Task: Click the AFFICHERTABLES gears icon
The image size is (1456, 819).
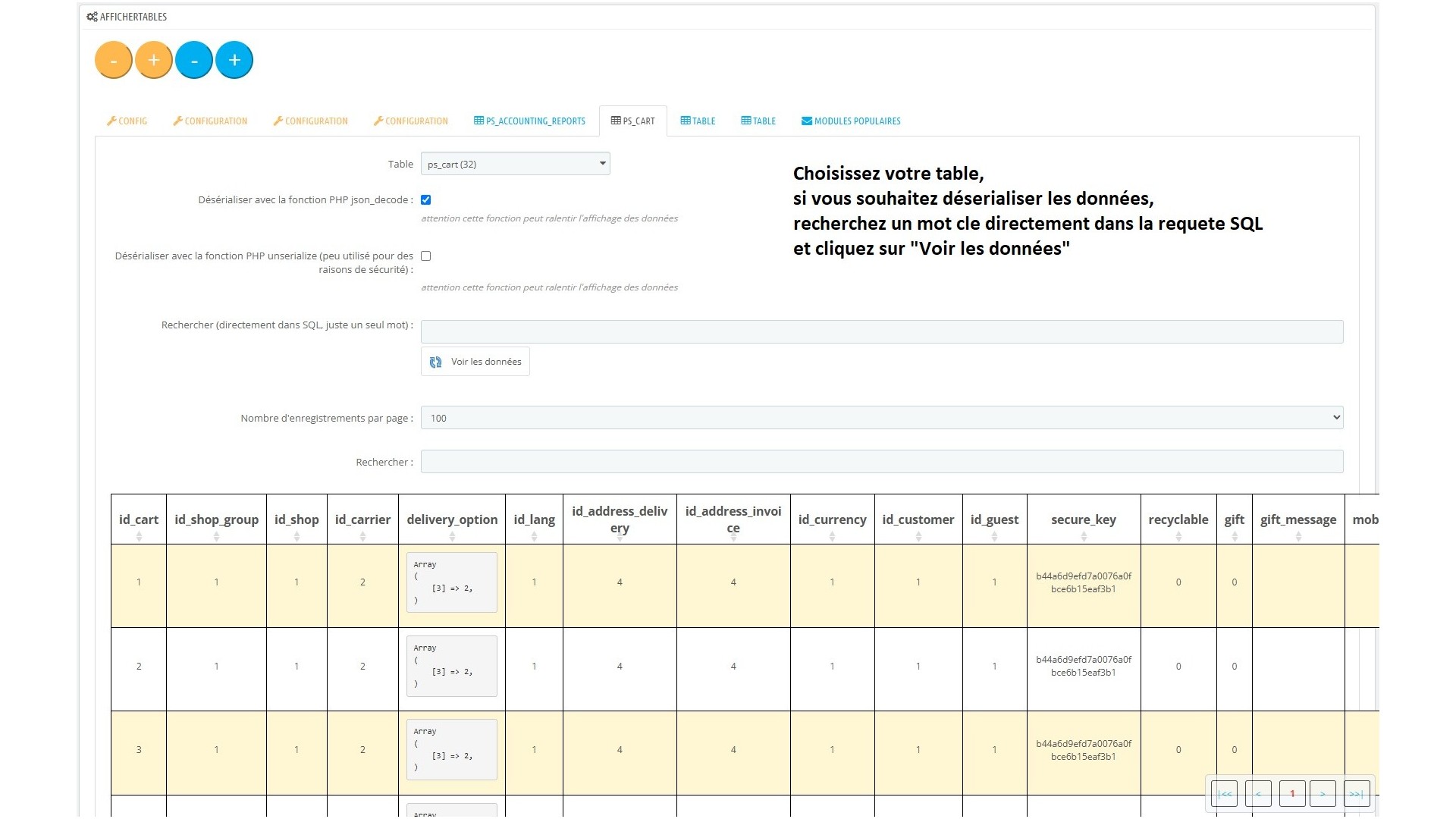Action: coord(92,17)
